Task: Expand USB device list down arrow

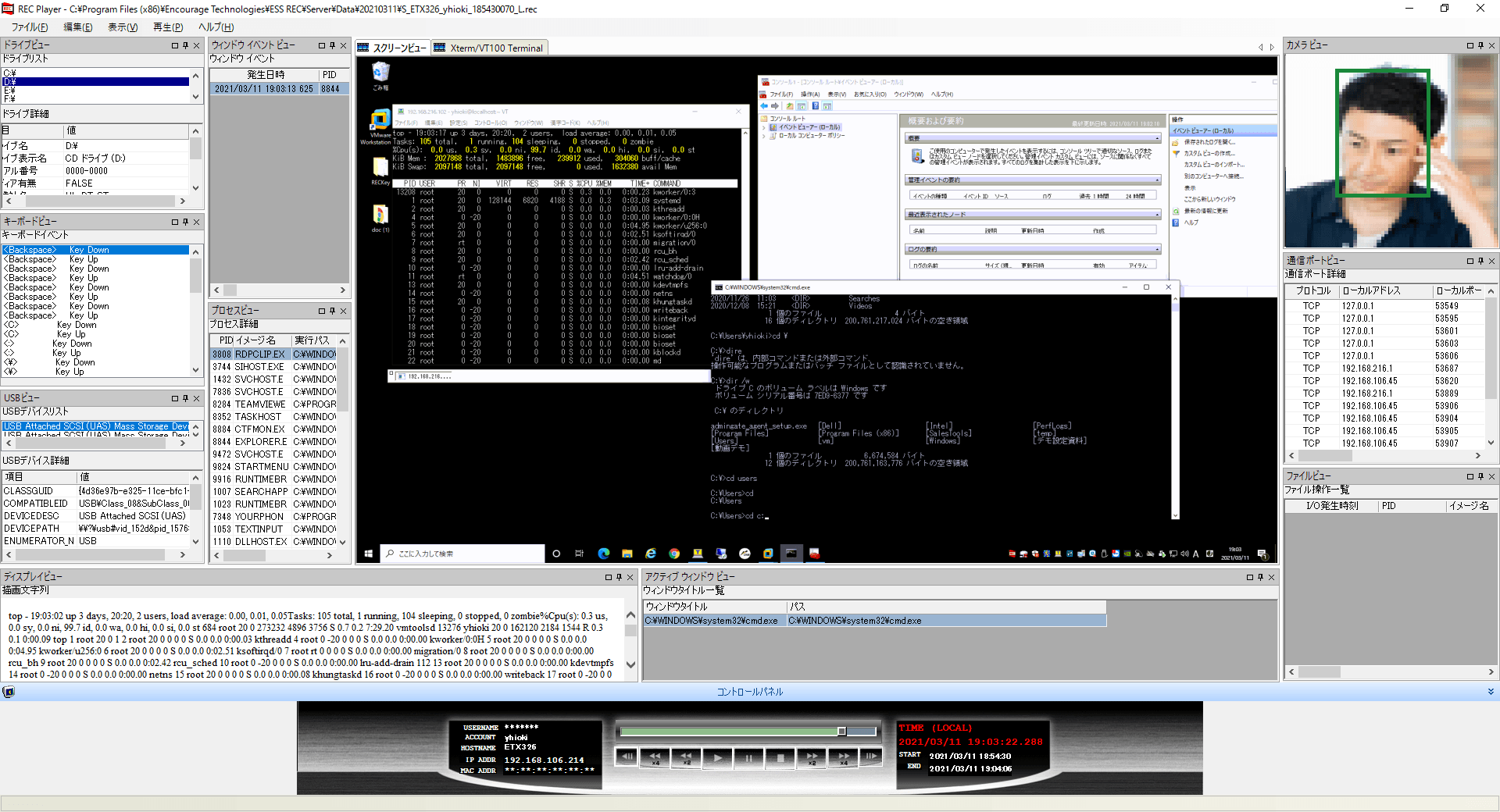Action: click(x=195, y=434)
